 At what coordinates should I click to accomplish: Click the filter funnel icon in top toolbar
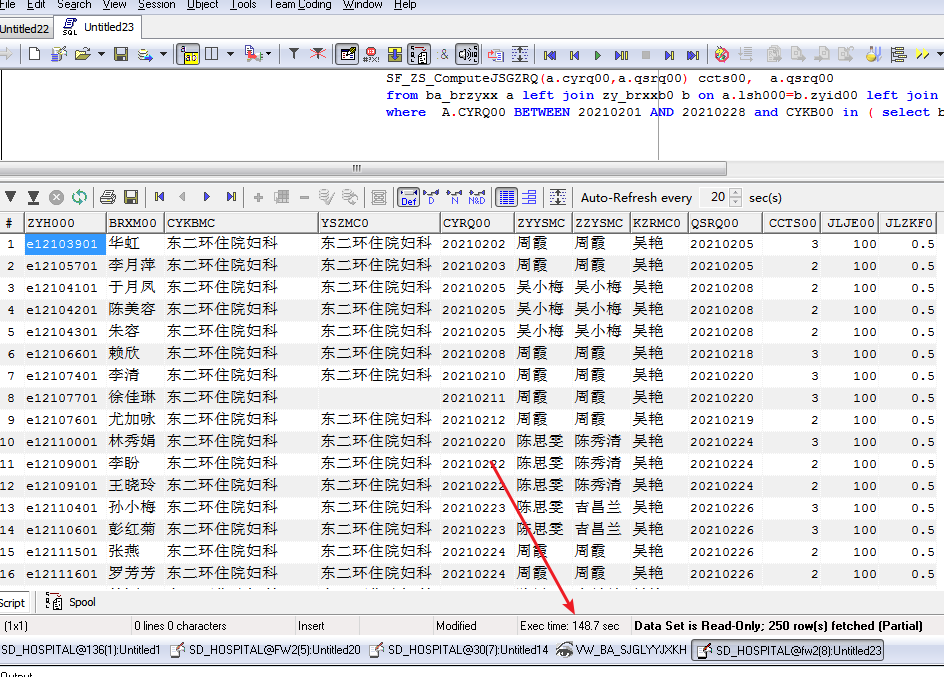tap(294, 54)
